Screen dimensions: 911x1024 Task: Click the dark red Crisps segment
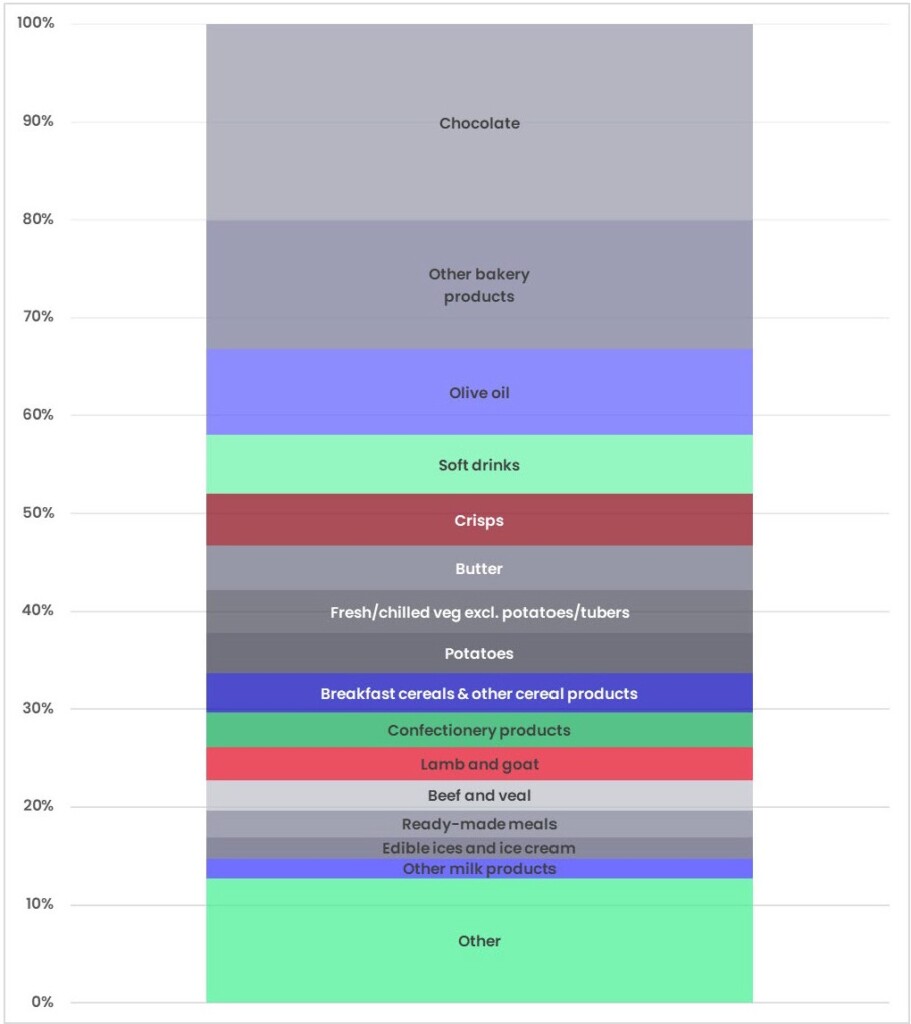(x=479, y=520)
